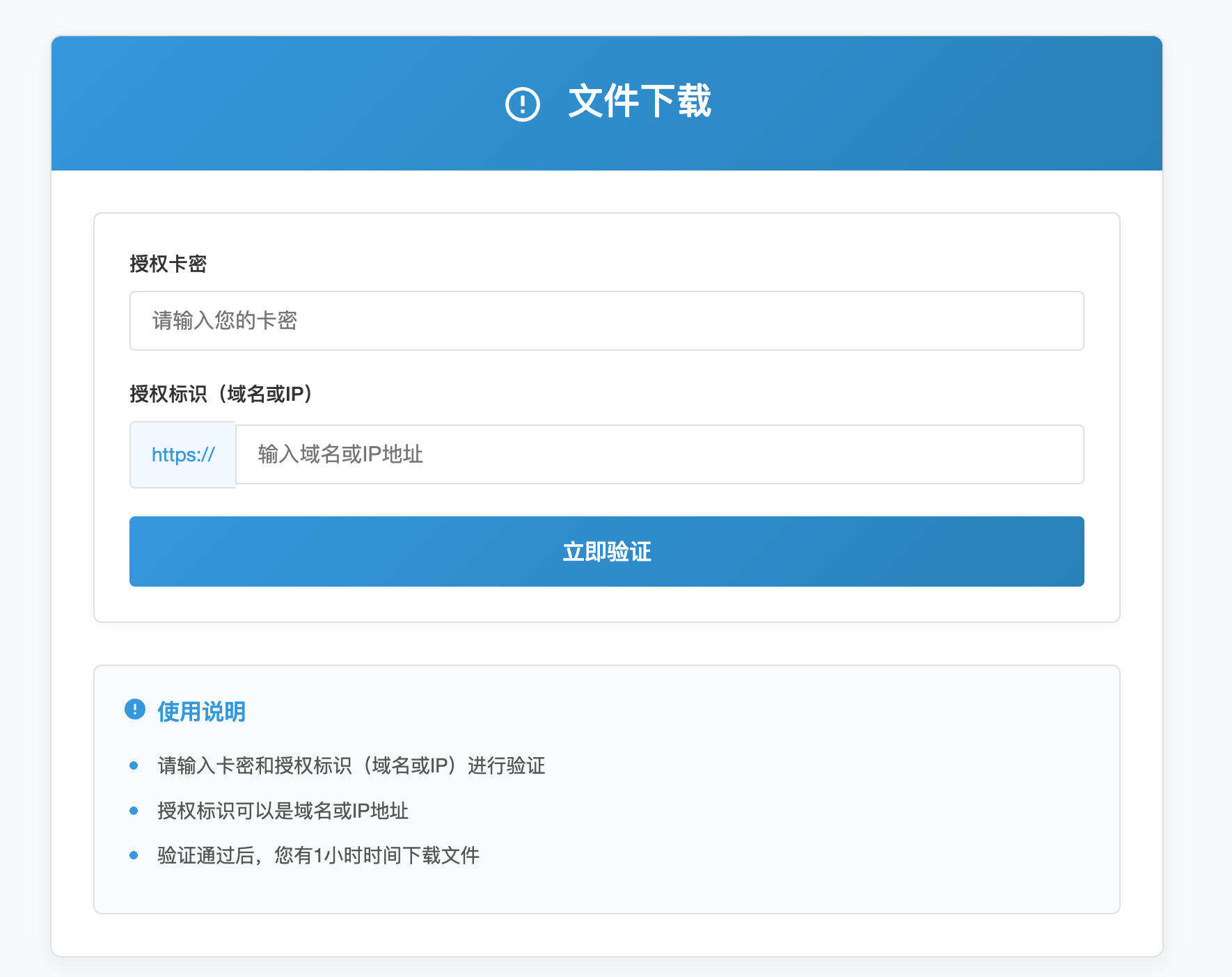
Task: Click the https:// protocol selector box
Action: (x=182, y=454)
